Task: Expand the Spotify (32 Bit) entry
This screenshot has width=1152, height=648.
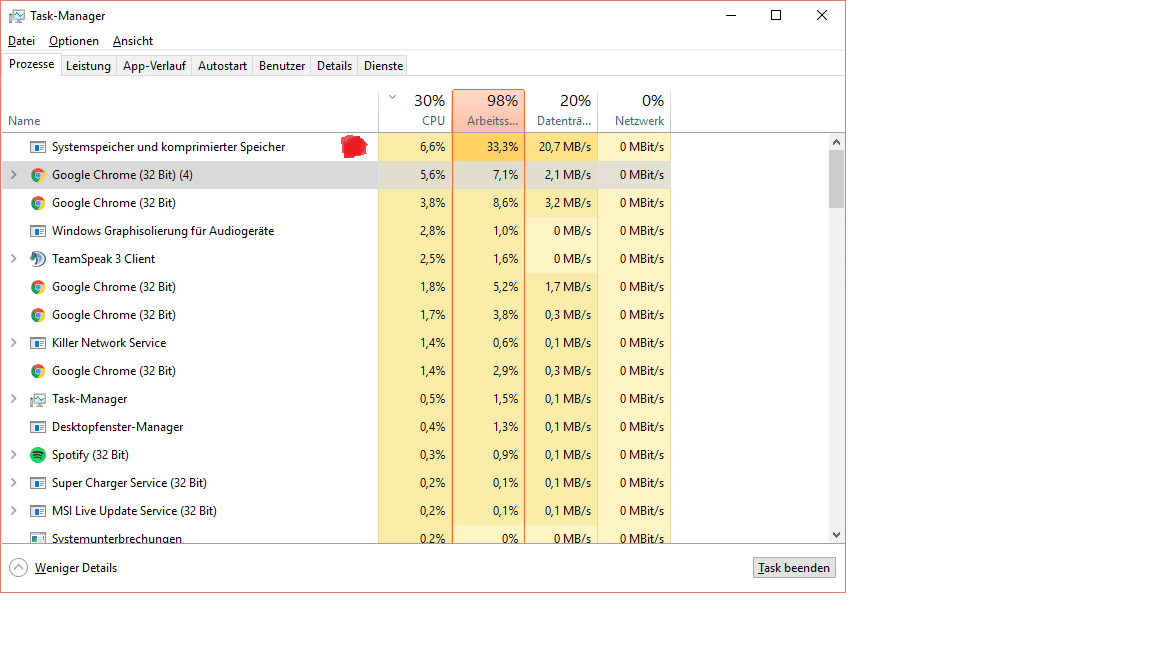Action: tap(13, 455)
